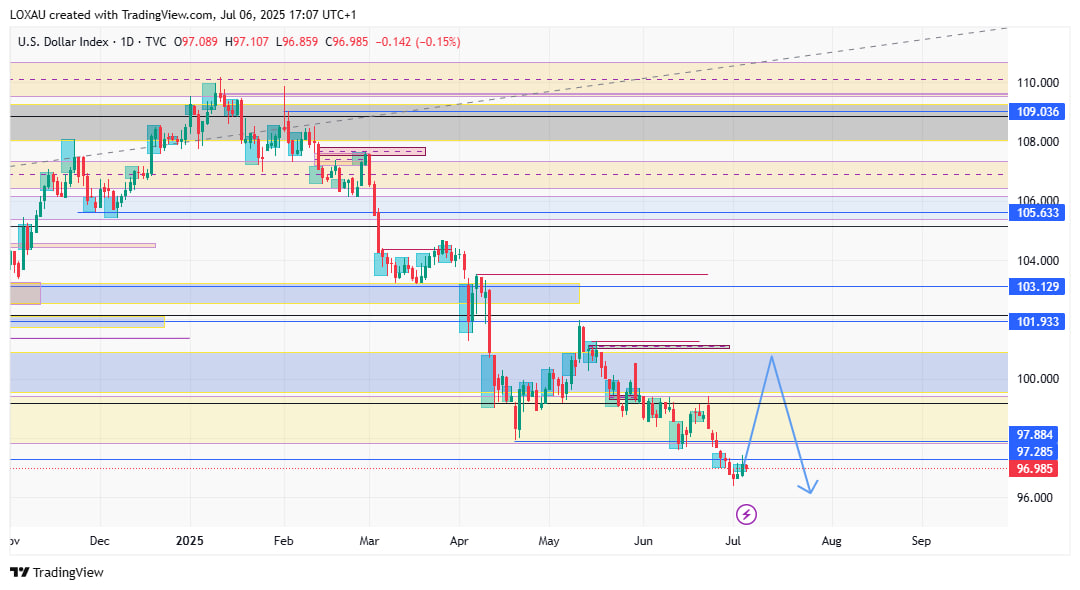Click the Sep label on time axis
Viewport: 1080px width, 590px height.
(921, 541)
